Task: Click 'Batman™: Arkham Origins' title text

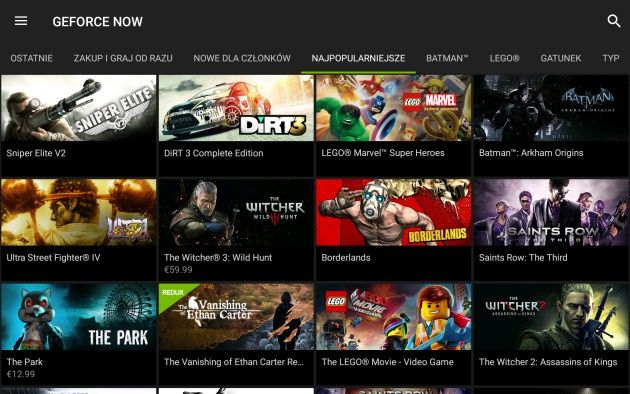Action: pos(531,153)
